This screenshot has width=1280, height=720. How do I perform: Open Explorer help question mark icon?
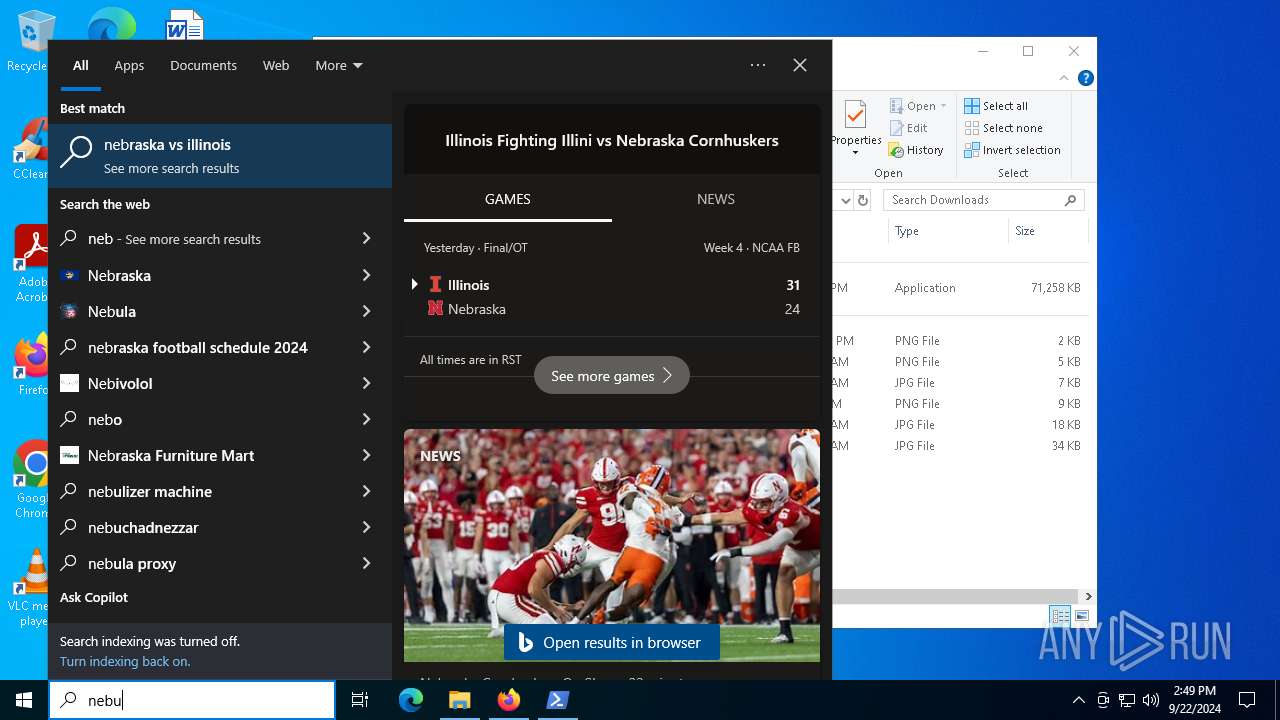click(x=1086, y=78)
